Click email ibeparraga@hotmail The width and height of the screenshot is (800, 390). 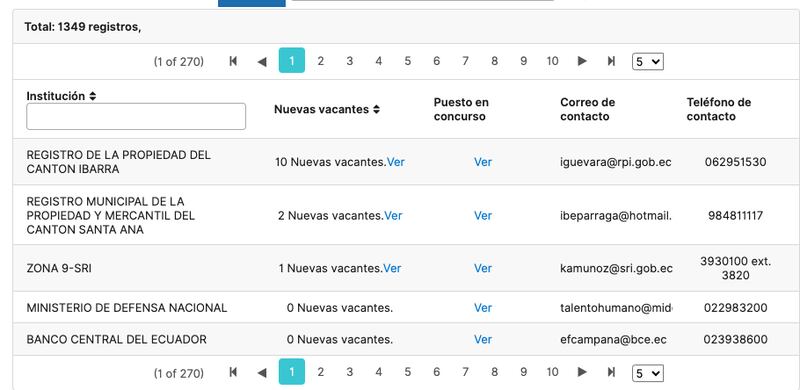tap(616, 216)
